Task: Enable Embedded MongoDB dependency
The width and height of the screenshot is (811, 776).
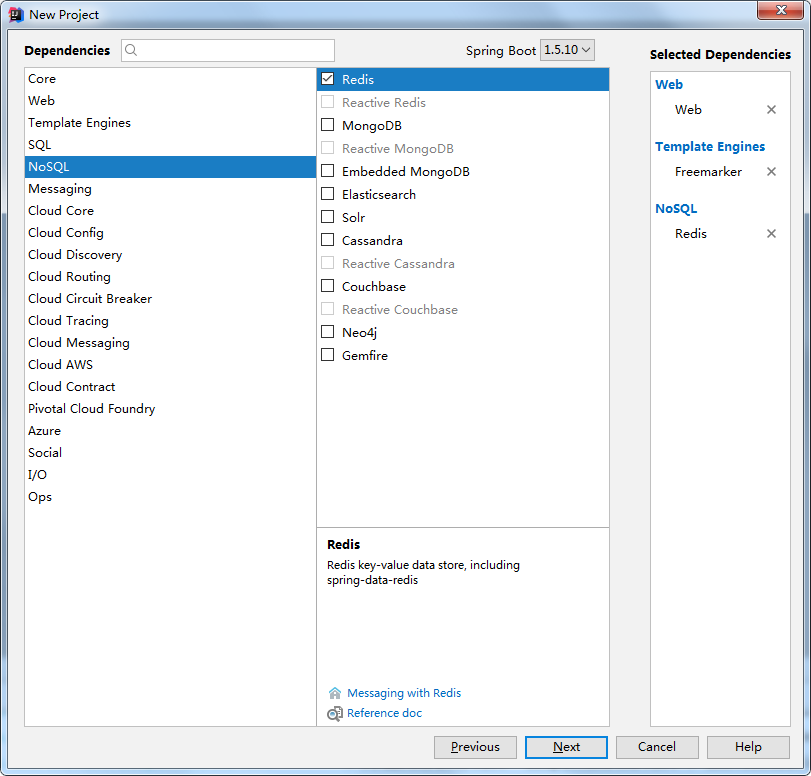Action: click(327, 171)
